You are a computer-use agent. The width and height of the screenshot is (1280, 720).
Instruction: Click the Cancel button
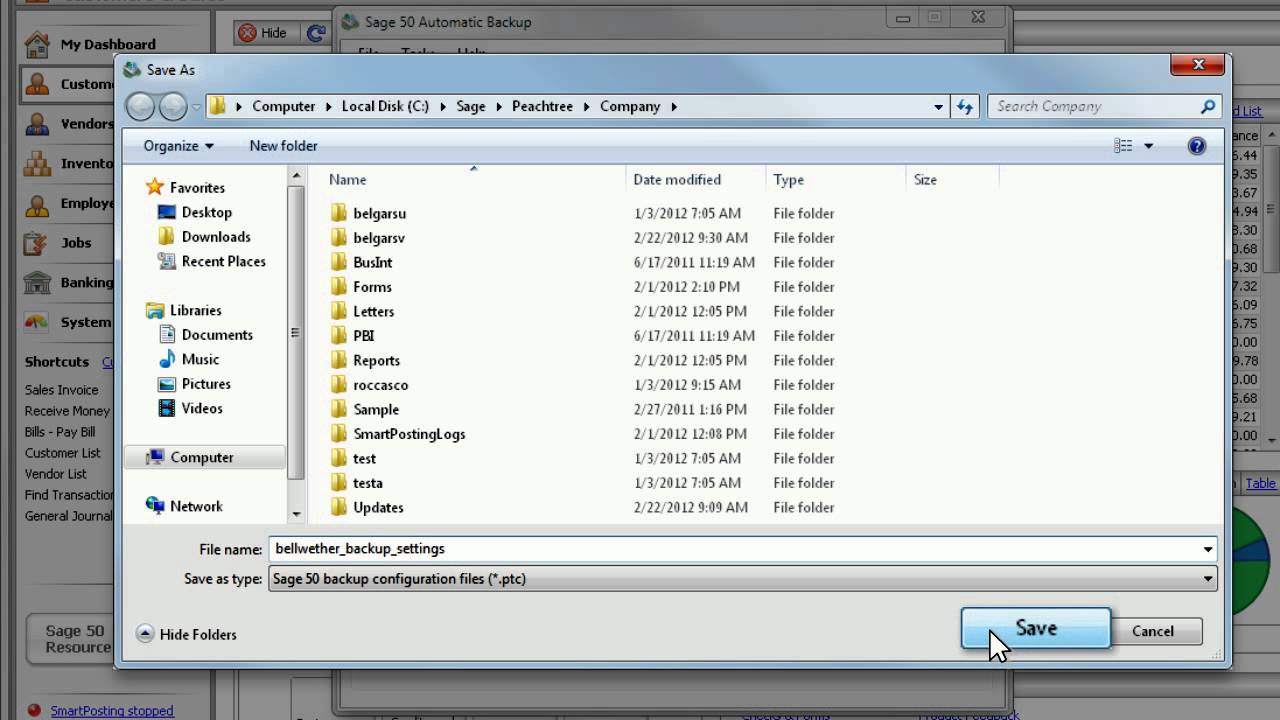pyautogui.click(x=1152, y=631)
